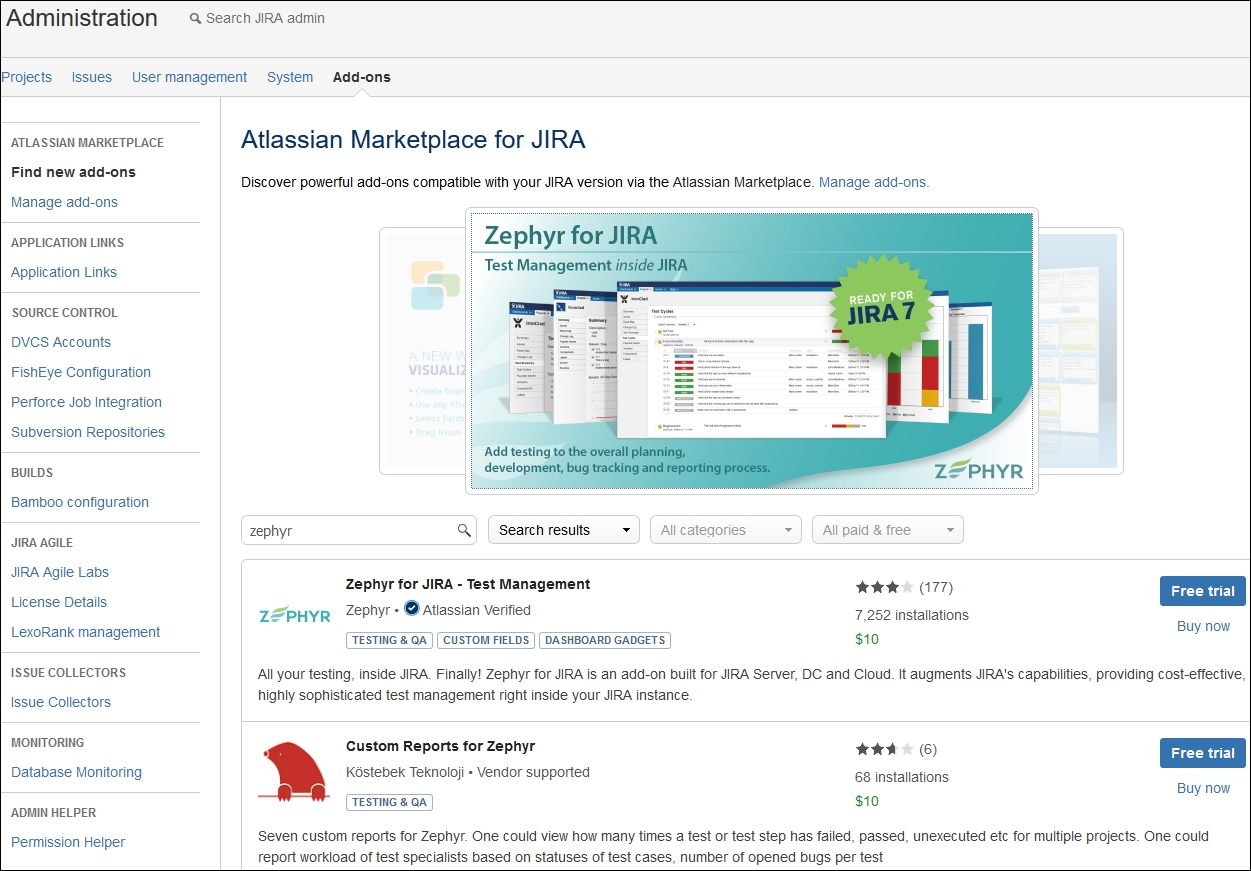The height and width of the screenshot is (871, 1251).
Task: Open LexoRank management
Action: click(x=85, y=632)
